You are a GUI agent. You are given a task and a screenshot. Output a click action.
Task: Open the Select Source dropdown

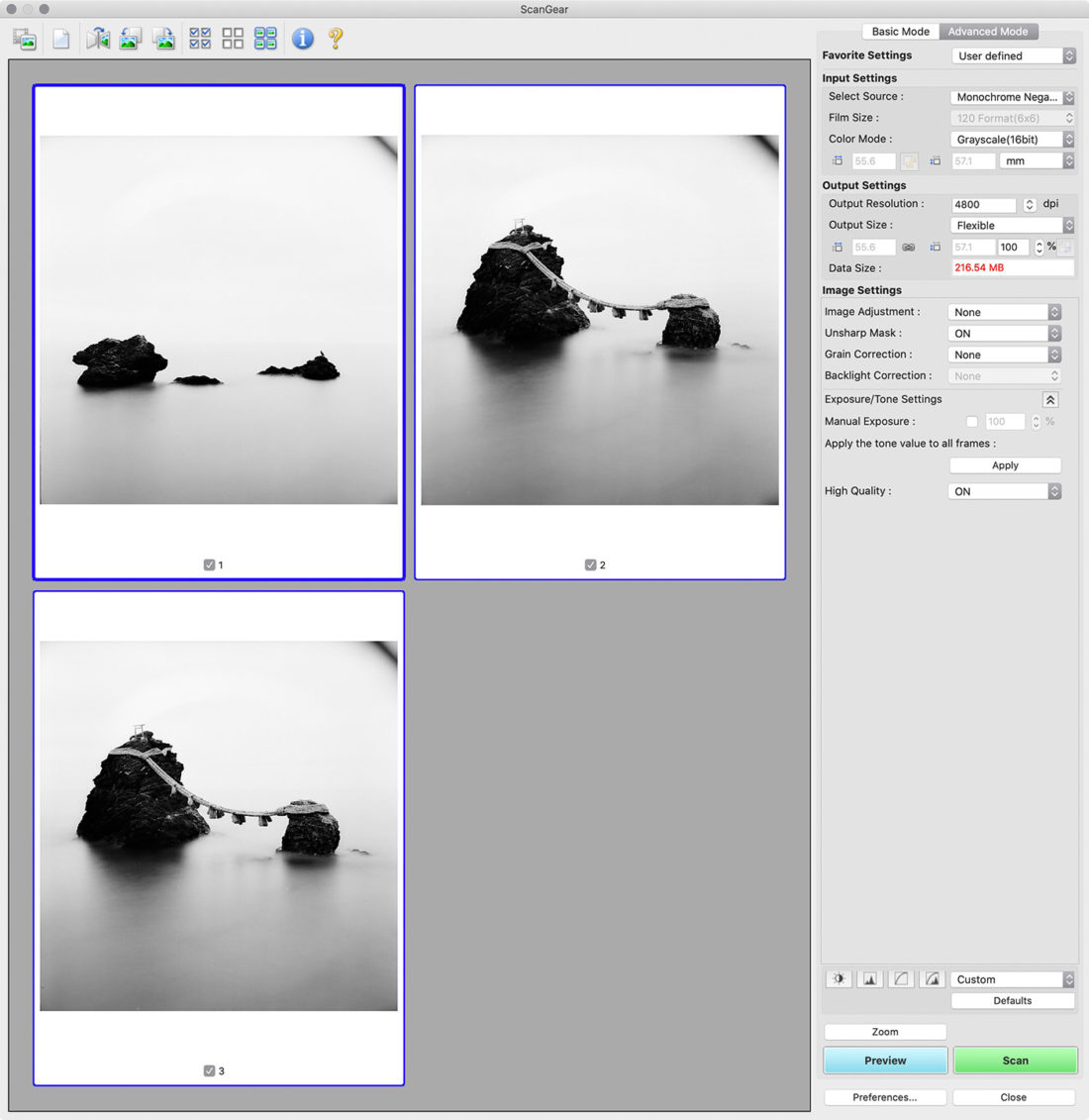coord(1012,97)
